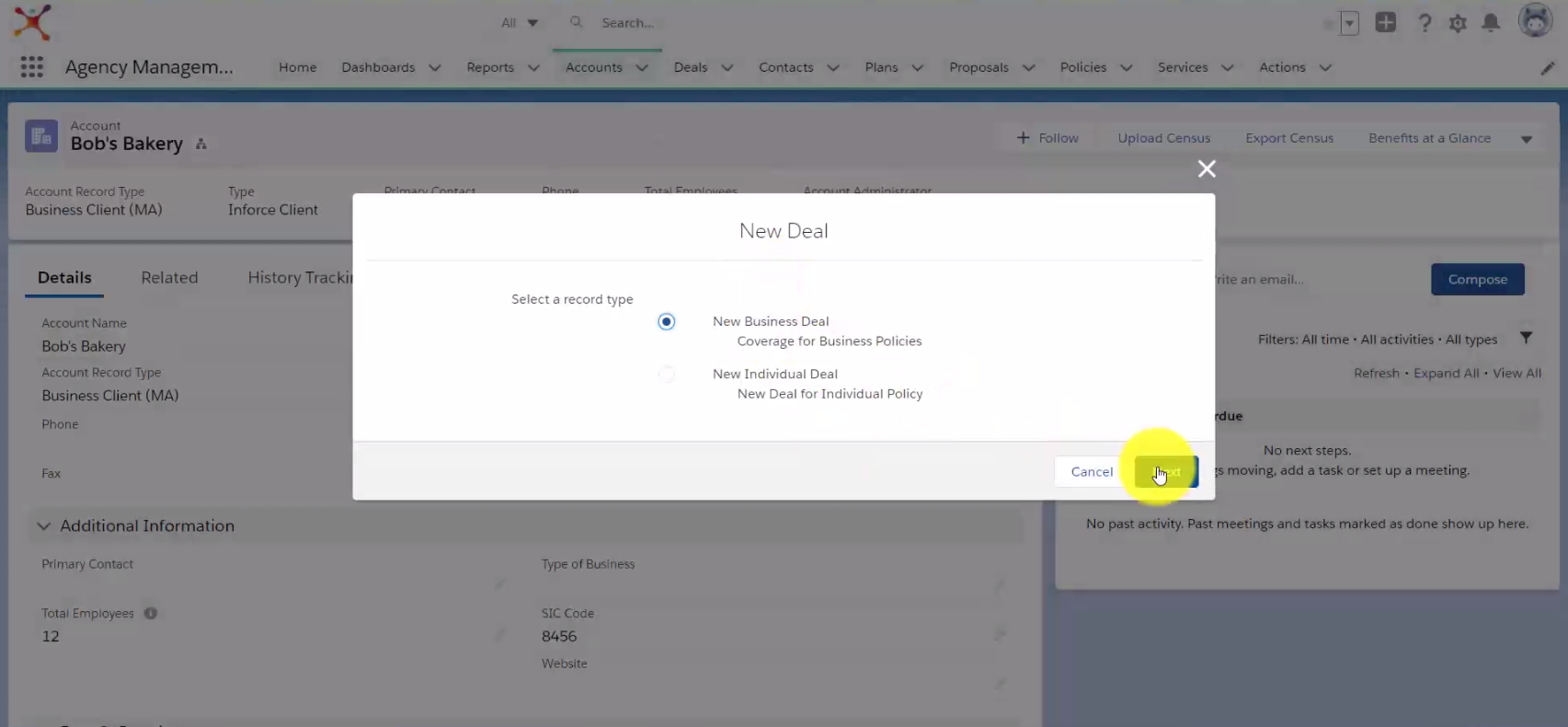Screen dimensions: 1568x727
Task: Select the New Business Deal radio button
Action: click(x=667, y=321)
